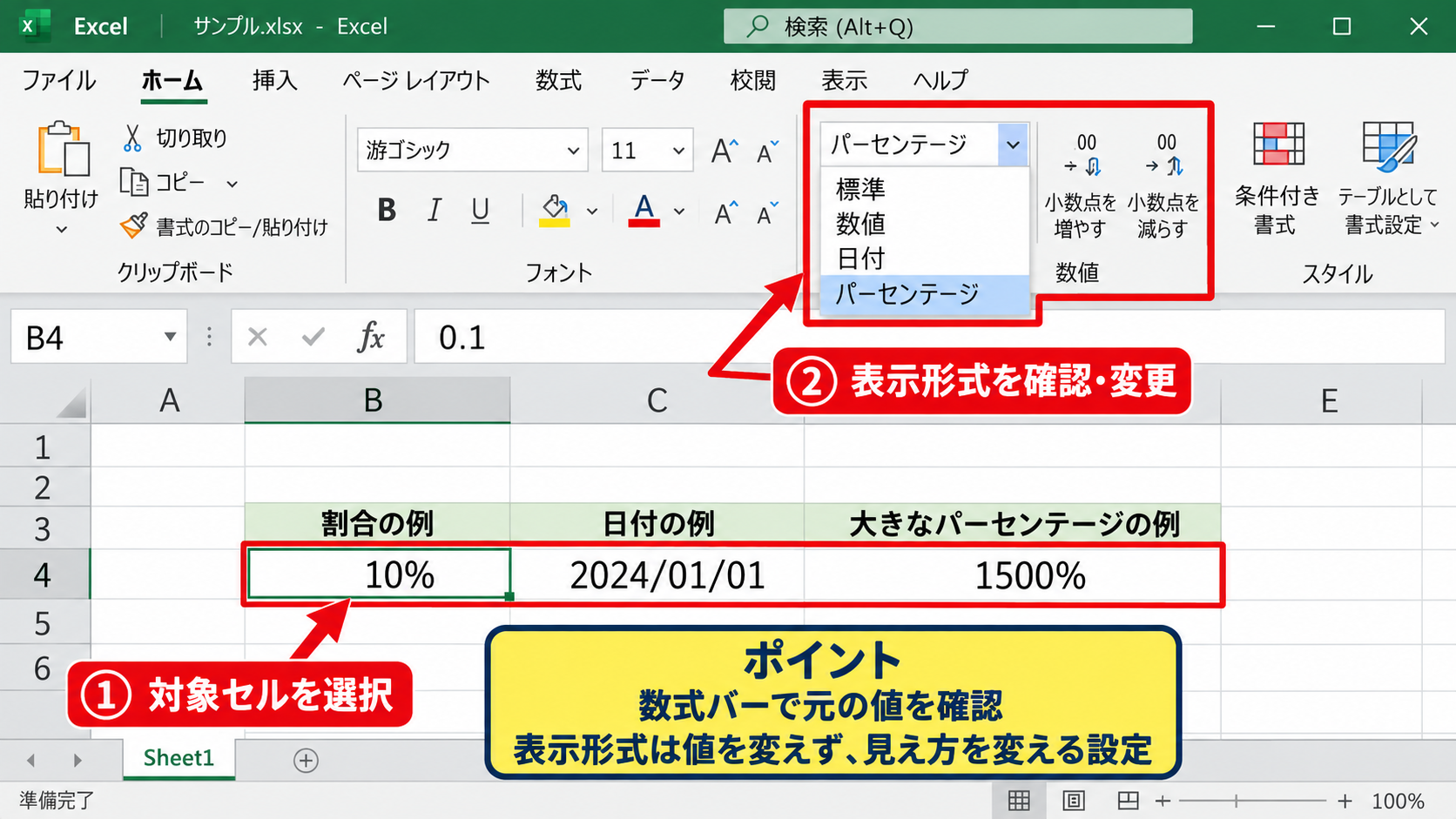Toggle Underline formatting
This screenshot has height=819, width=1456.
pyautogui.click(x=480, y=210)
